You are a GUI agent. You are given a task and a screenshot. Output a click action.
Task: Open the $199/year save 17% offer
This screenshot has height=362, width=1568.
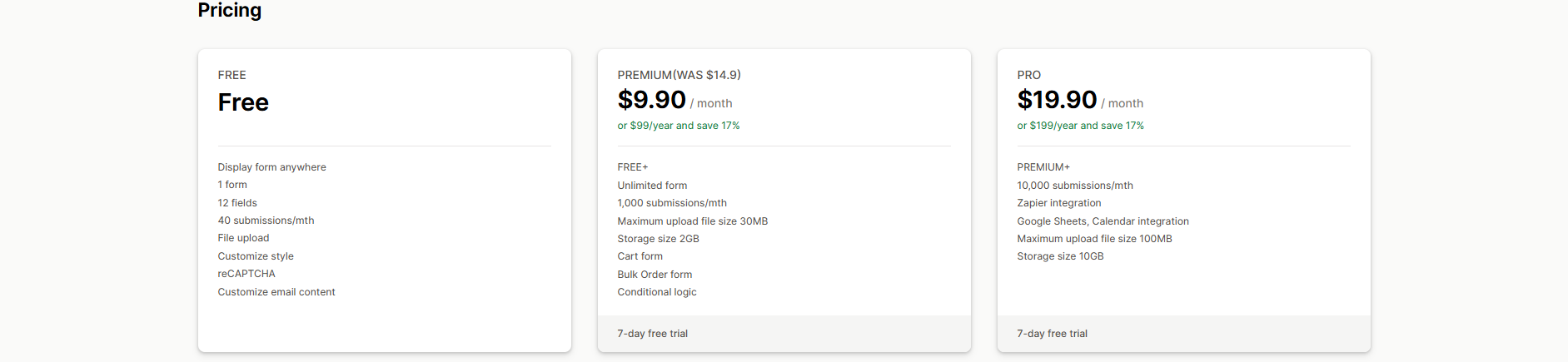pyautogui.click(x=1080, y=126)
